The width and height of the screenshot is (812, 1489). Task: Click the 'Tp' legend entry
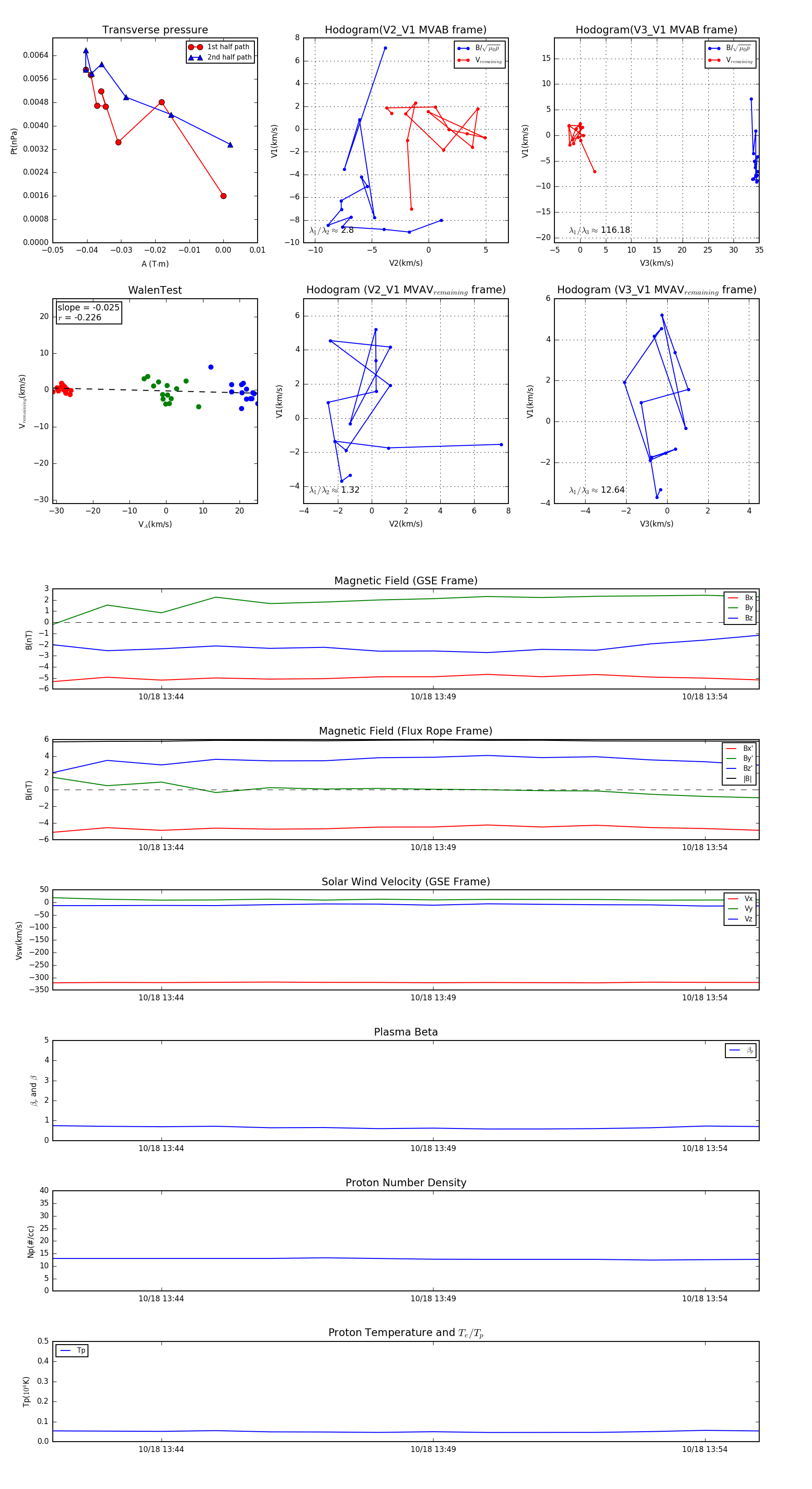73,1351
